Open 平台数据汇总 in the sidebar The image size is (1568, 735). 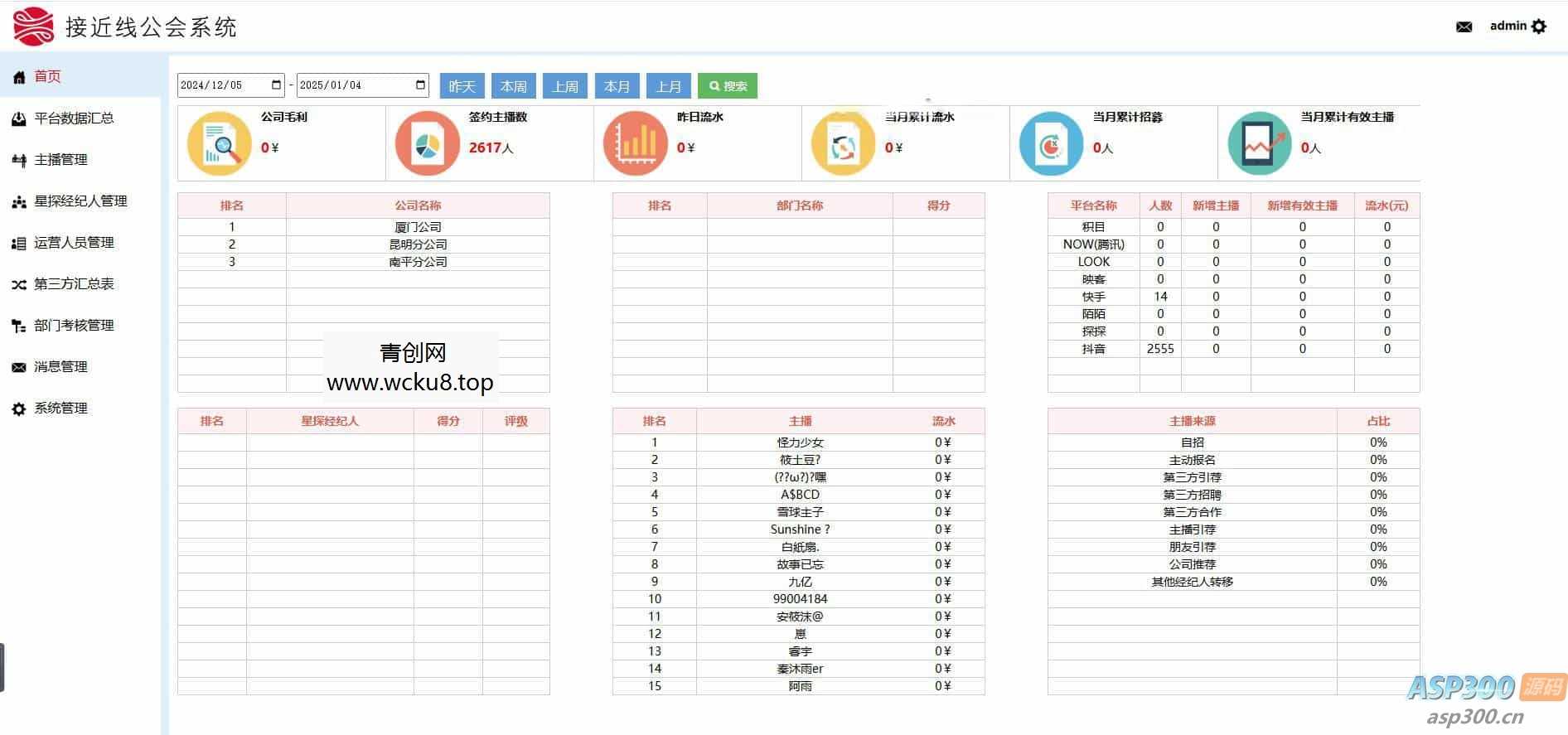[x=74, y=118]
